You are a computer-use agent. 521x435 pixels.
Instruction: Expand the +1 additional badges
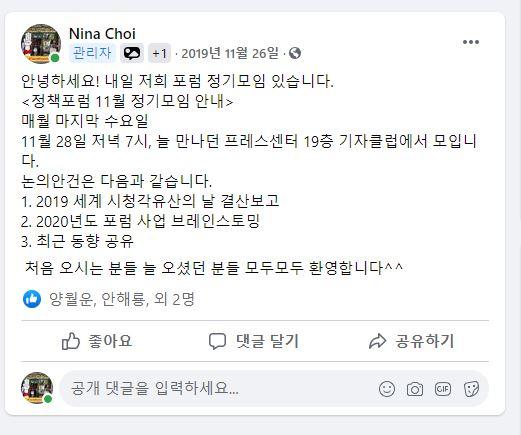(159, 53)
